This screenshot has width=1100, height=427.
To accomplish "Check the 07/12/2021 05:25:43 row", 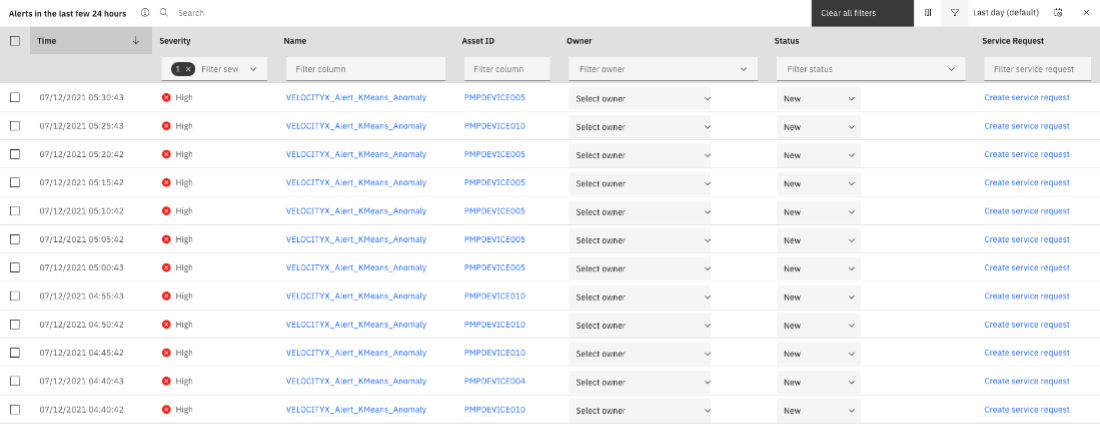I will 15,126.
